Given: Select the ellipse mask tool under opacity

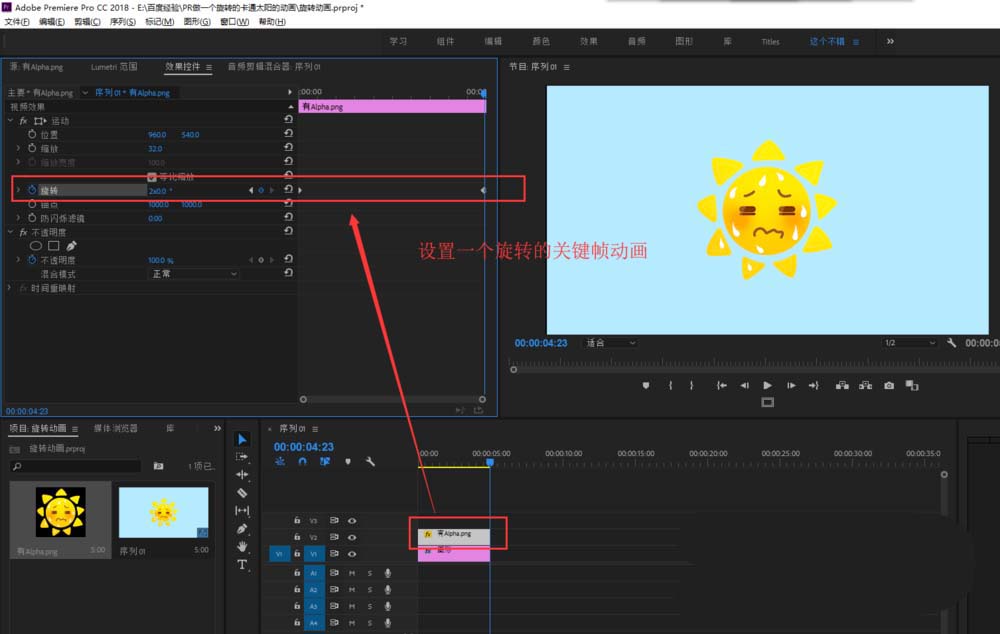Looking at the screenshot, I should coord(36,246).
